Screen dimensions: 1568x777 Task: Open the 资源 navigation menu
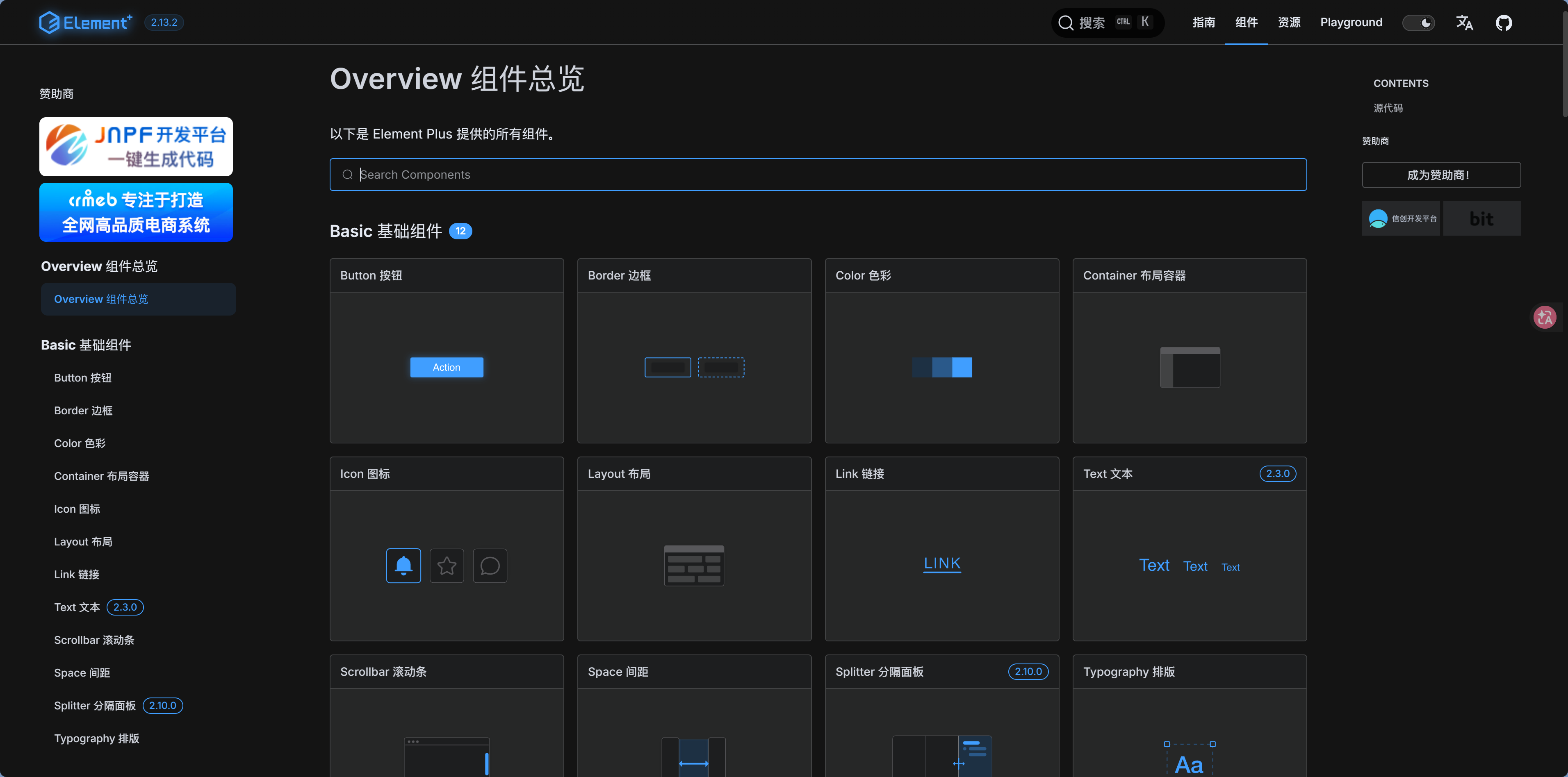1289,23
